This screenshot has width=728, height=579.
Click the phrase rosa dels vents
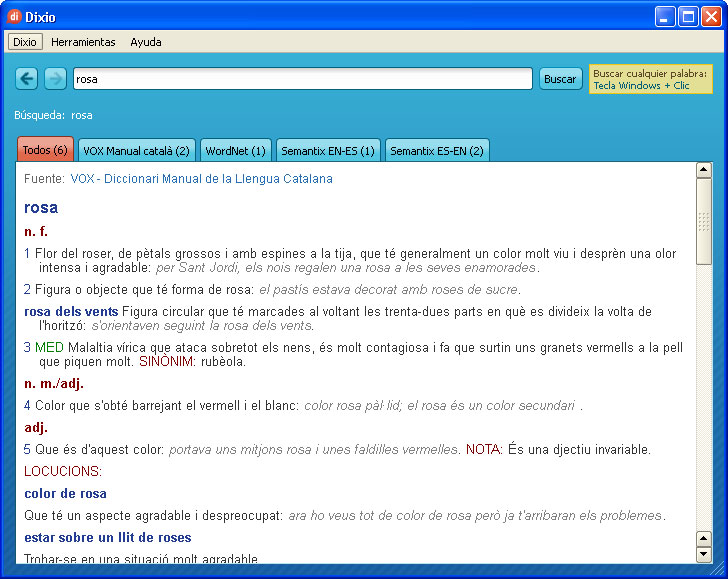coord(71,311)
